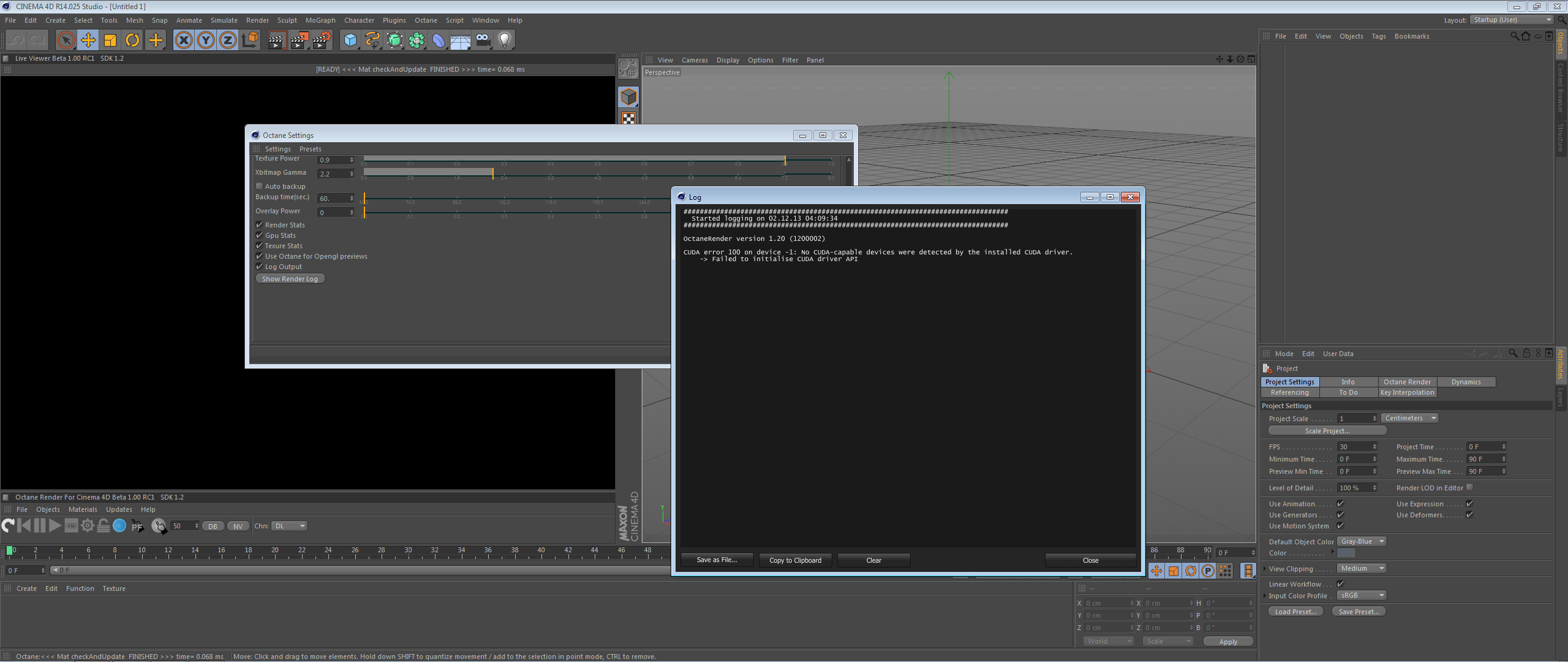
Task: Select the Move tool in toolbar
Action: (88, 40)
